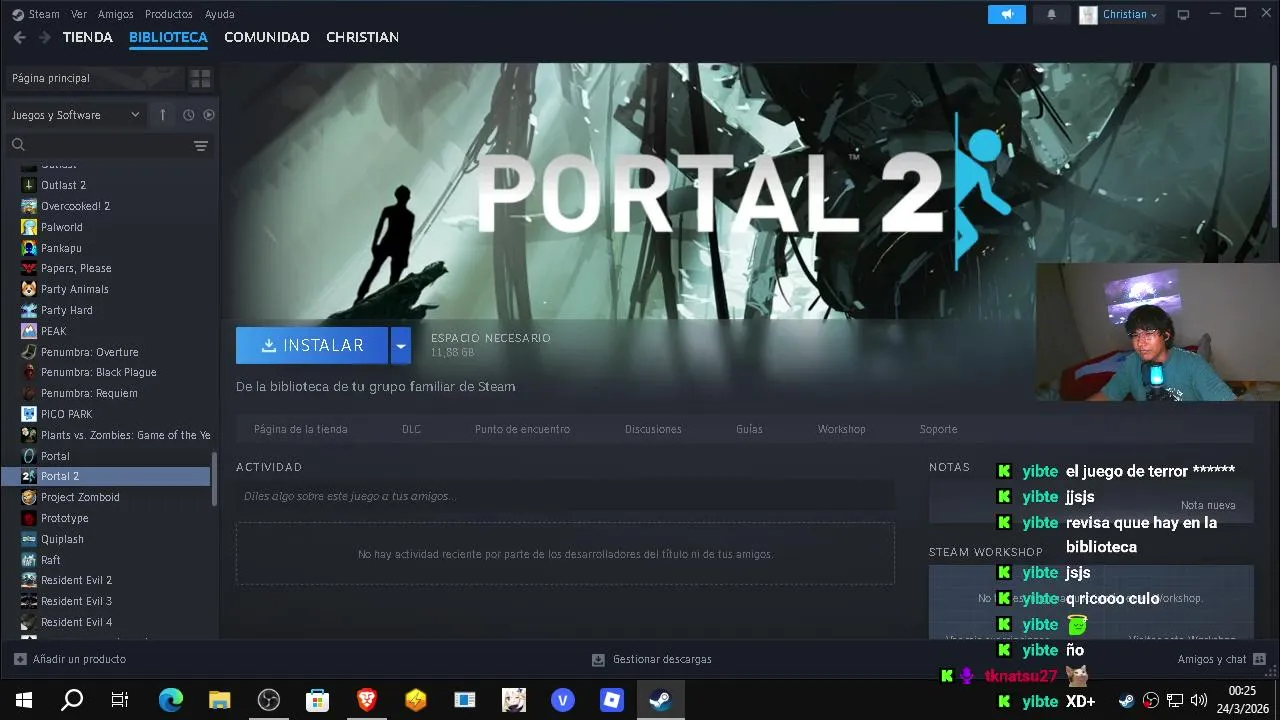Click Gestionar descargas

[662, 659]
